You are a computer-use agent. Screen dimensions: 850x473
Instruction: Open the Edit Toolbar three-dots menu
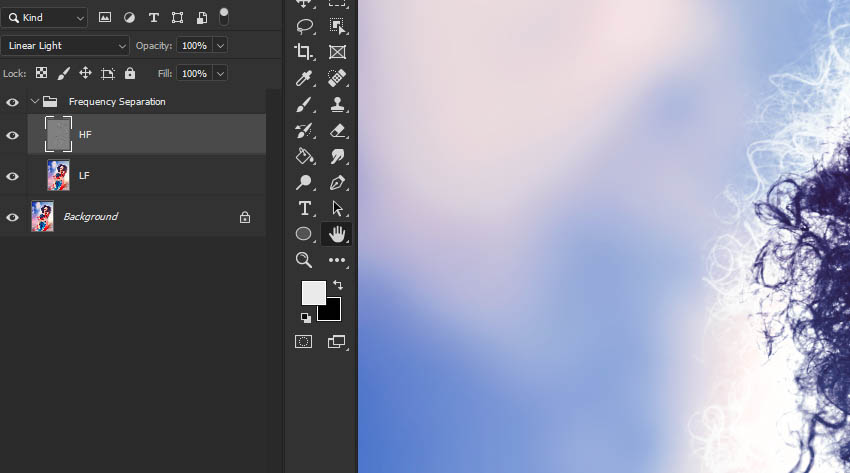coord(337,261)
